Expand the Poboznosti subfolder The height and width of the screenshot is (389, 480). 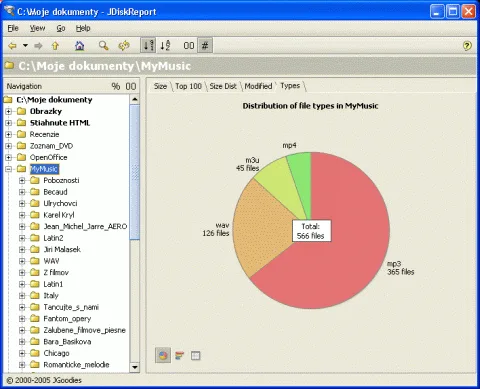coord(22,180)
